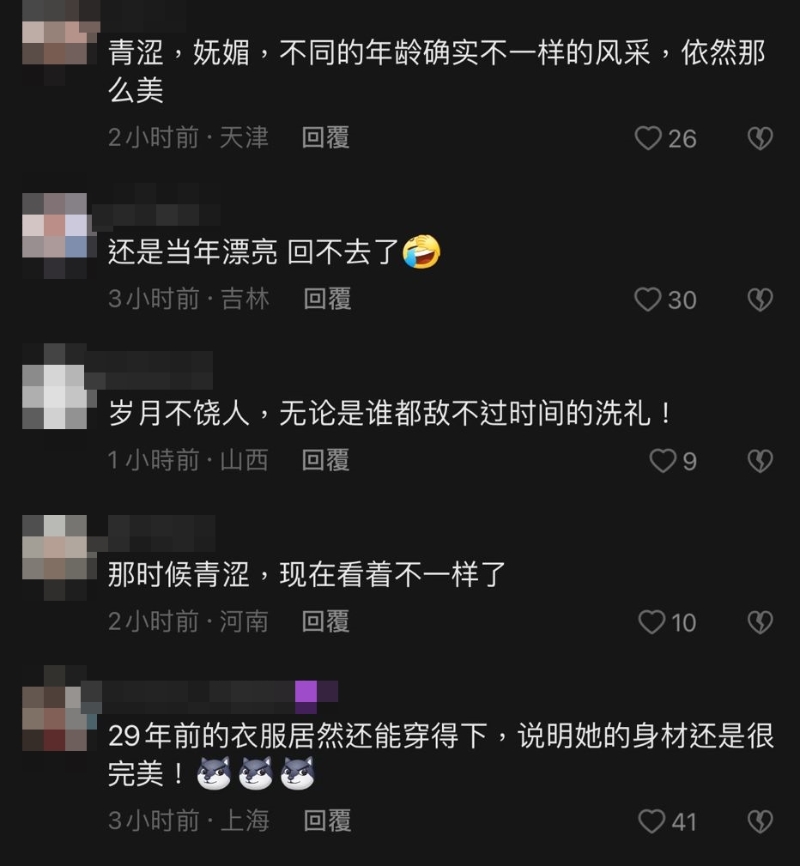This screenshot has height=866, width=800.
Task: Like the Jilin comment with 30 likes
Action: 648,300
